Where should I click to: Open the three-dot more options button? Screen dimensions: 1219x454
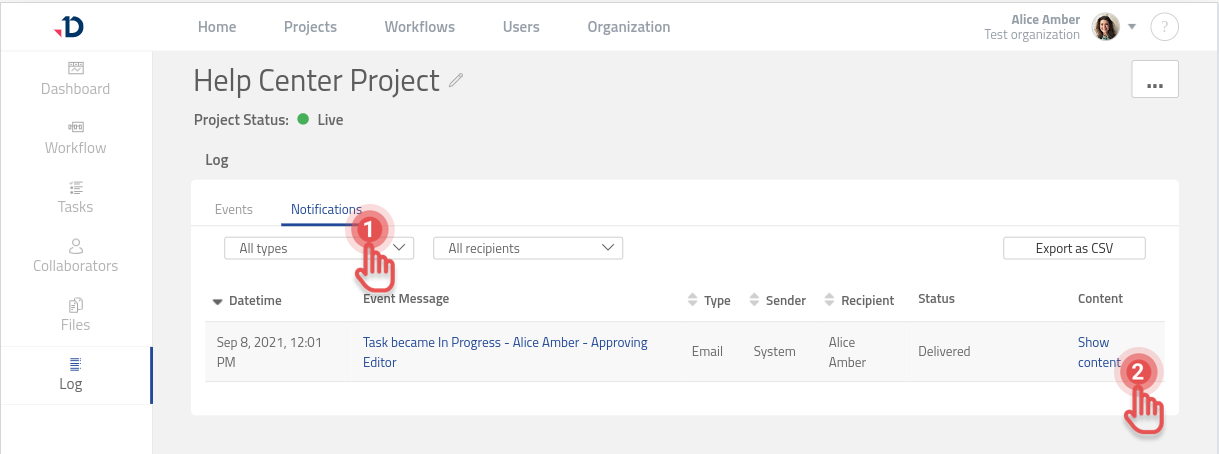(x=1154, y=79)
